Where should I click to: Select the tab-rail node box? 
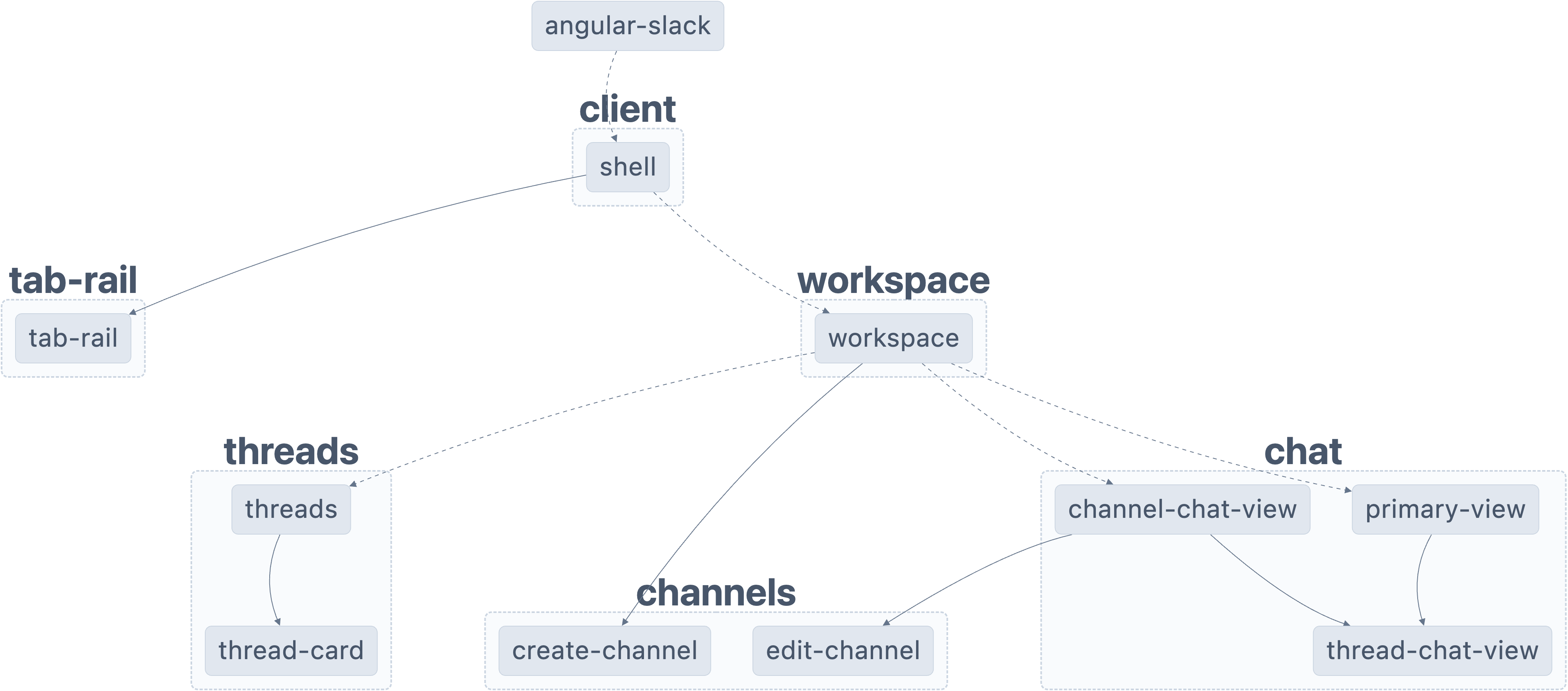[x=73, y=338]
